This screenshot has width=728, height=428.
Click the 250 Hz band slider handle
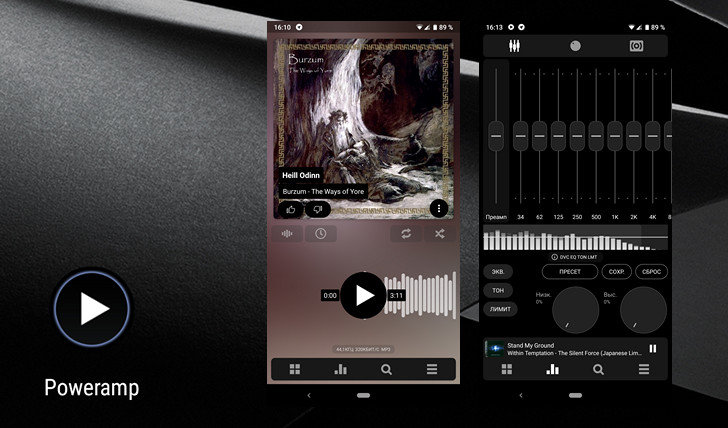[x=577, y=136]
